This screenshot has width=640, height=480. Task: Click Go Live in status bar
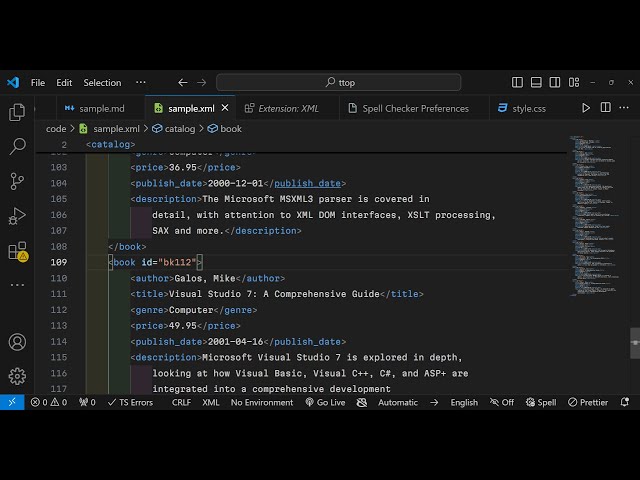324,402
